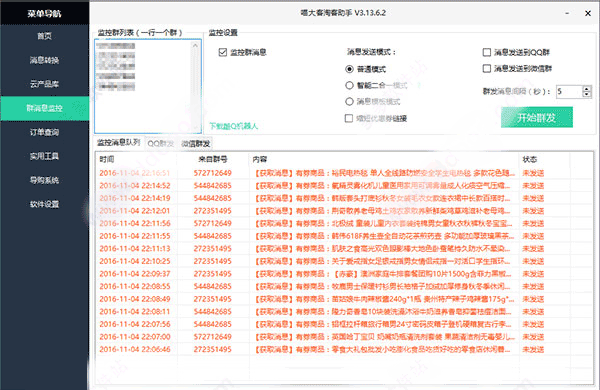The height and width of the screenshot is (390, 600).
Task: Increase the 群发消息间隔 seconds value
Action: pyautogui.click(x=587, y=88)
